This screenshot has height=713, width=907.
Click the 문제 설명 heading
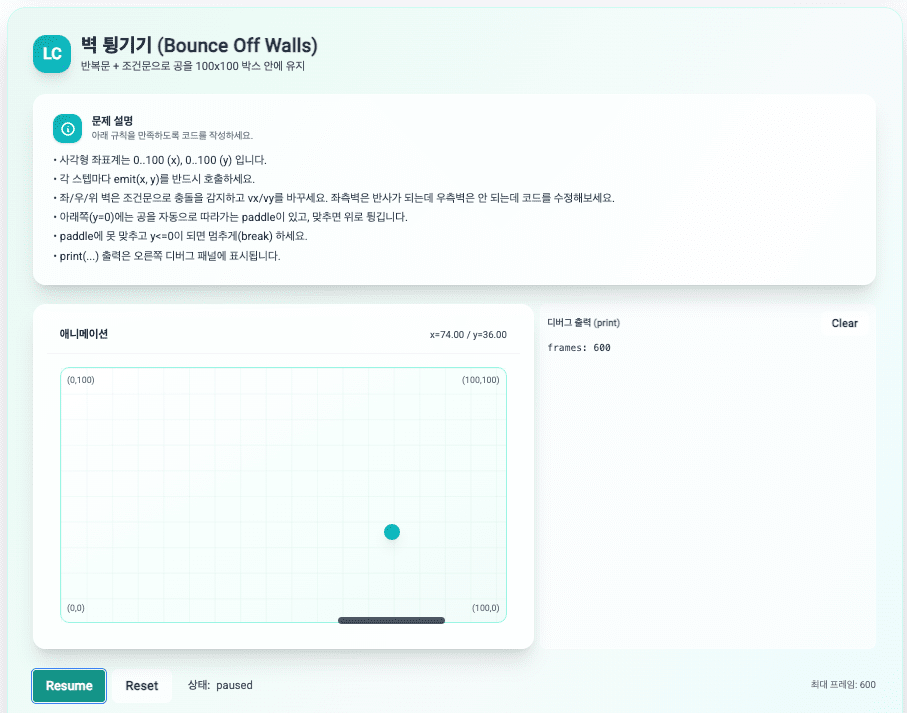point(112,121)
